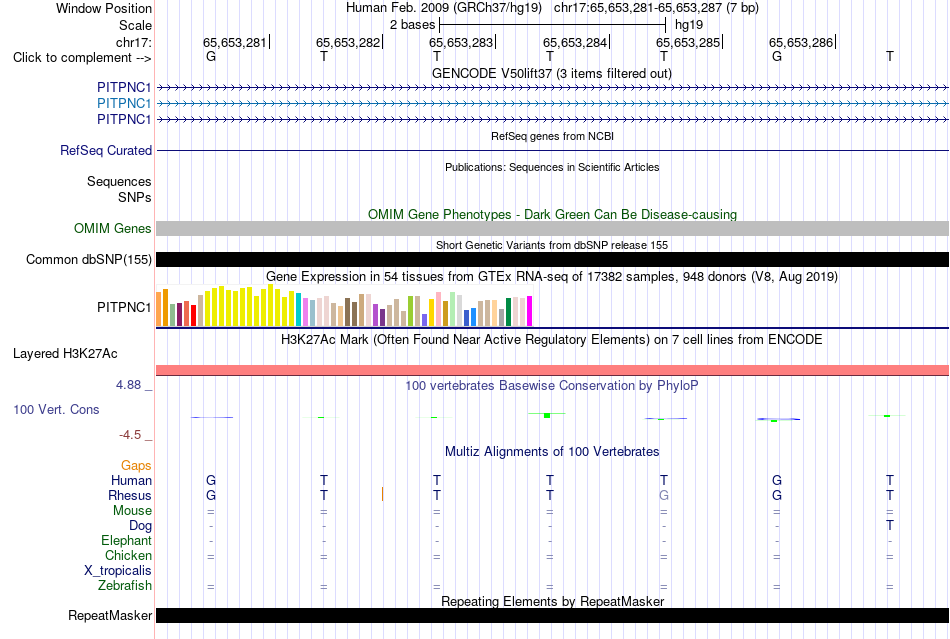Click the Rhesus alignment row label
The width and height of the screenshot is (950, 639).
(x=130, y=495)
